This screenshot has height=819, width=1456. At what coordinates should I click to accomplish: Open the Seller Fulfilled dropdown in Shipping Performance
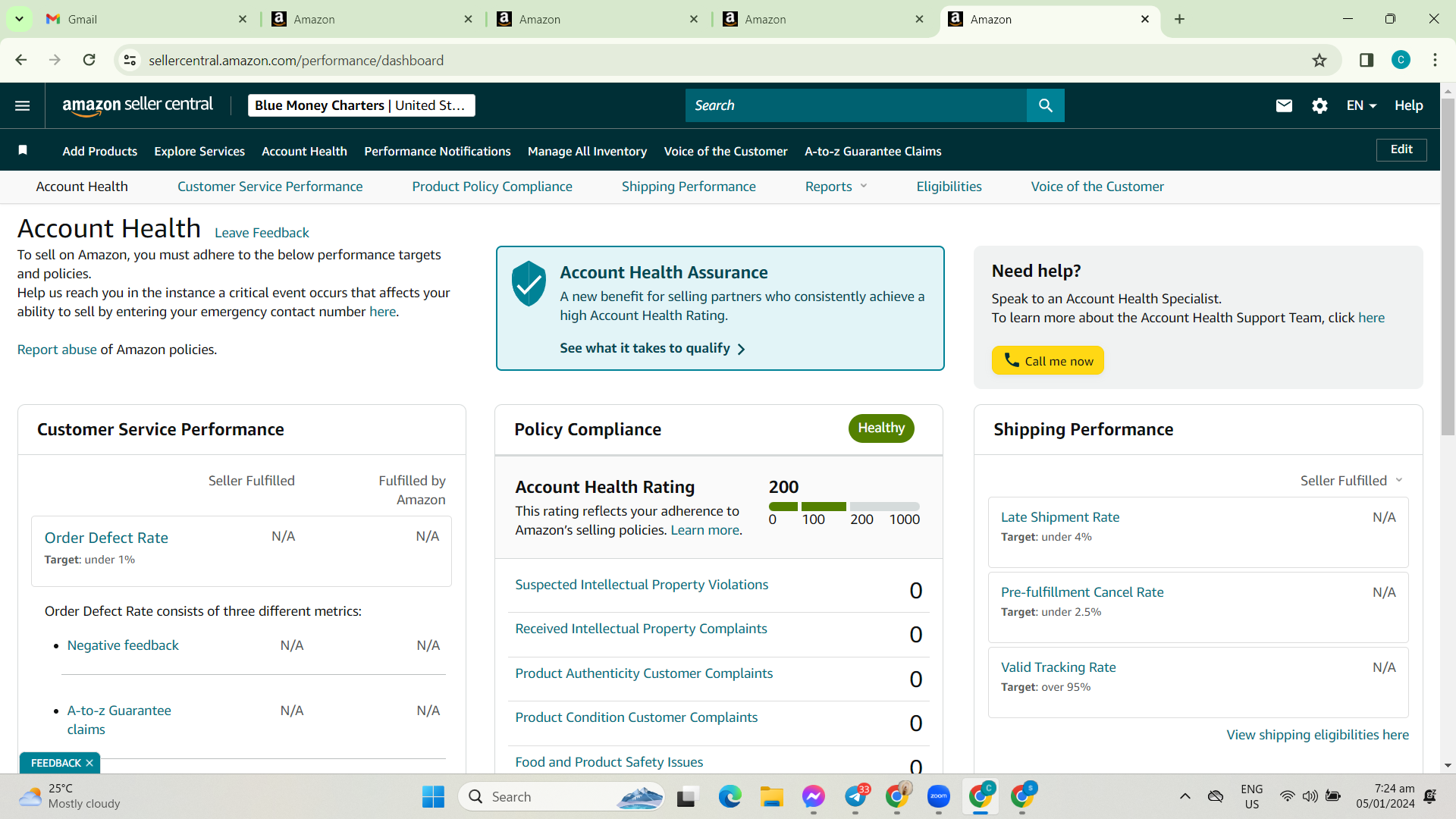(1351, 481)
